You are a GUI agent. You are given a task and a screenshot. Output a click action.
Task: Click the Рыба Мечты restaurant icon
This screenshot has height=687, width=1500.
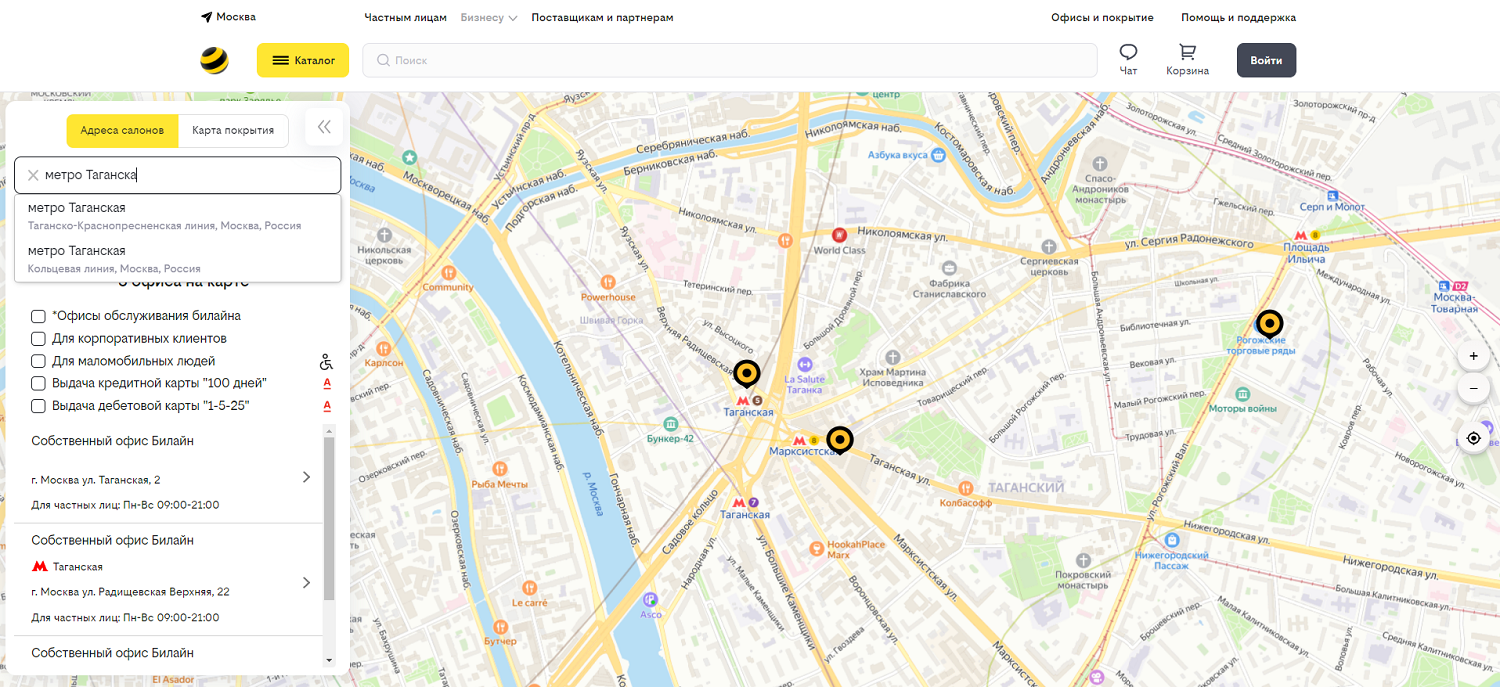point(498,469)
